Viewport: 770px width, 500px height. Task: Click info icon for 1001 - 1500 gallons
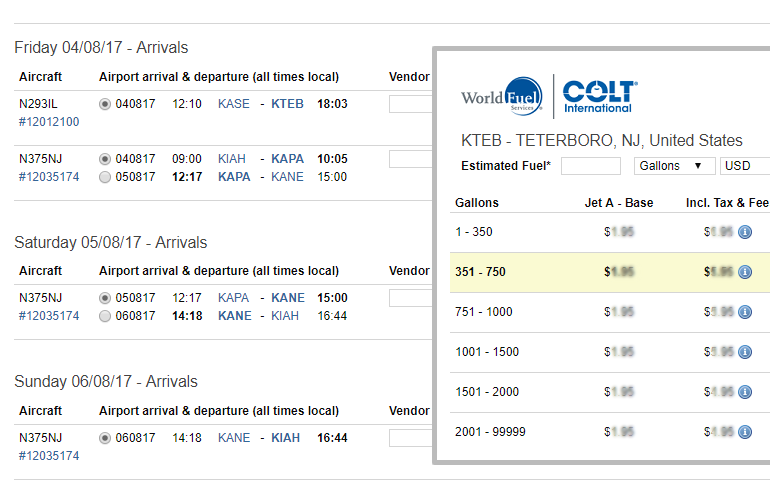coord(744,352)
